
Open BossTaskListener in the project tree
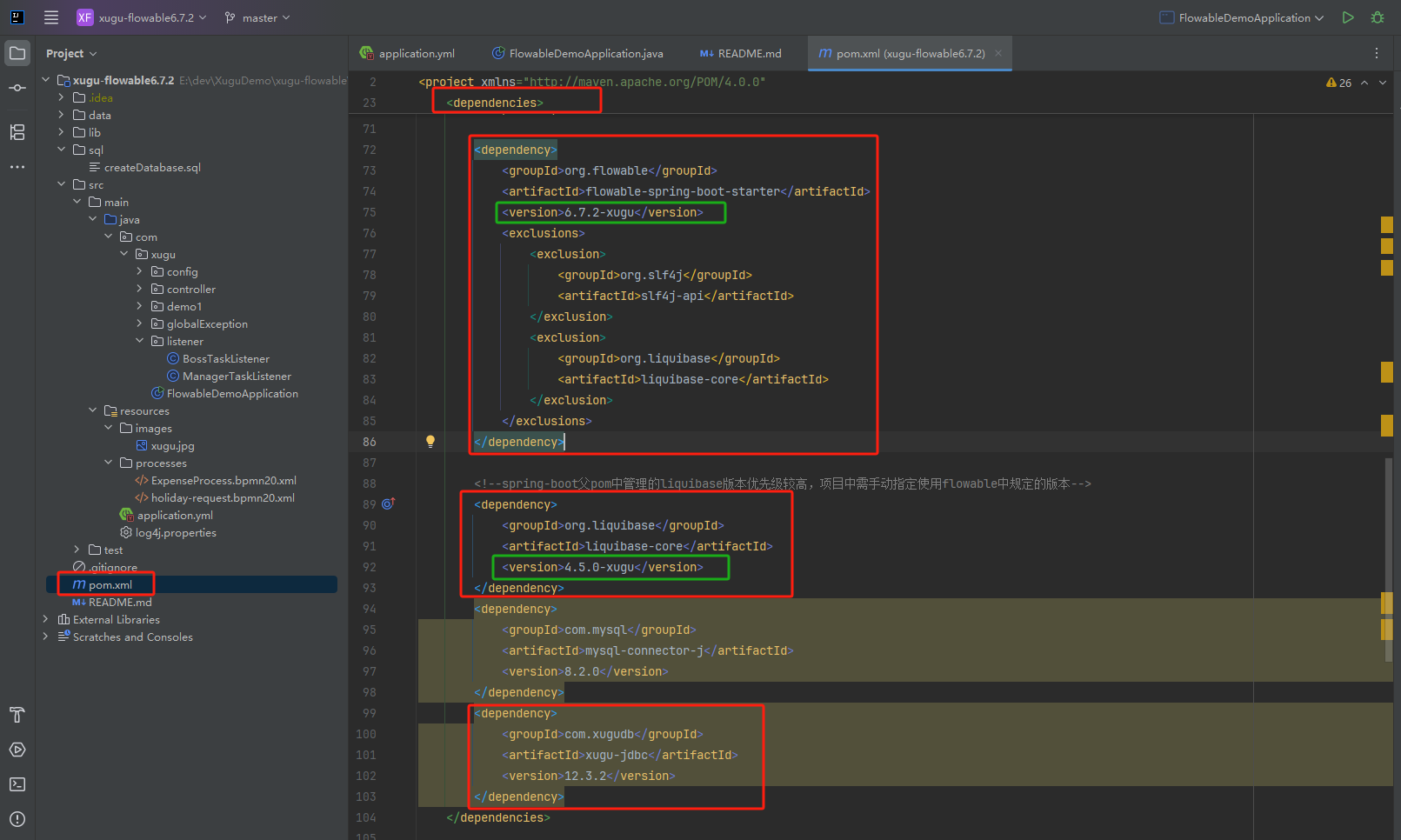point(225,358)
